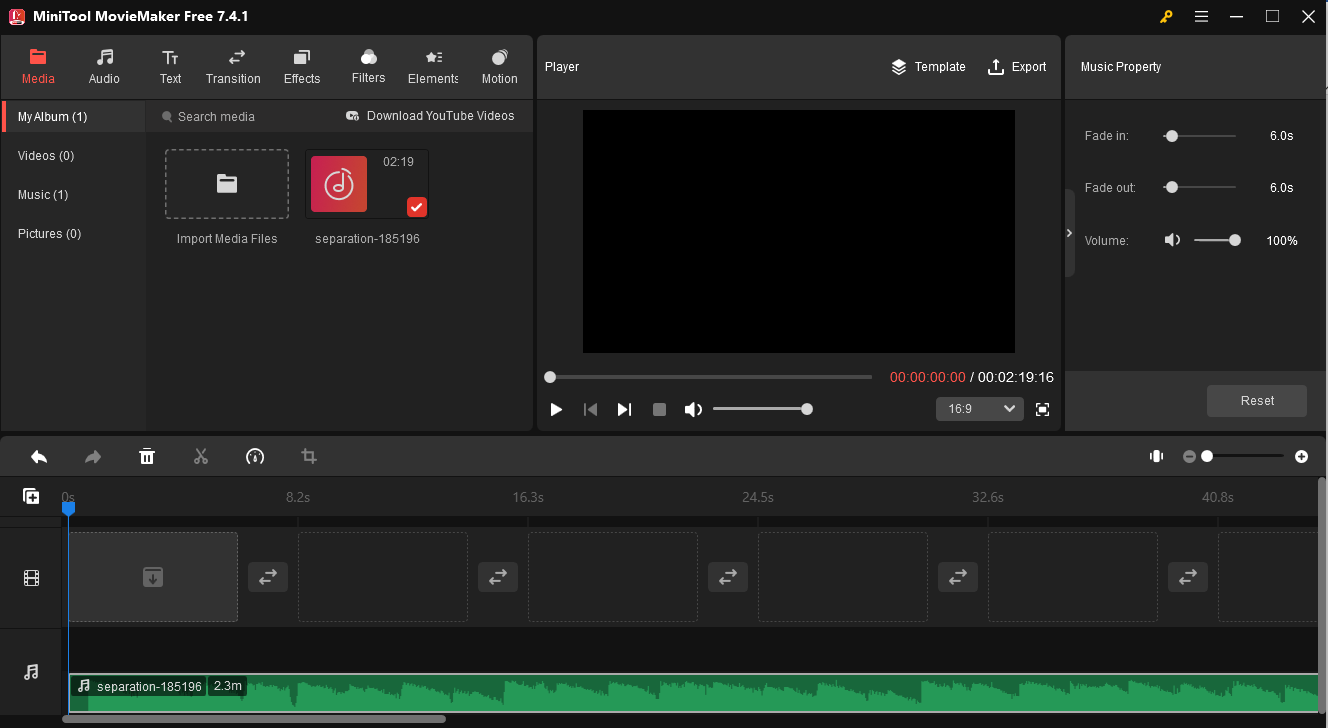
Task: Click the fourth transition swap slot
Action: coord(958,577)
